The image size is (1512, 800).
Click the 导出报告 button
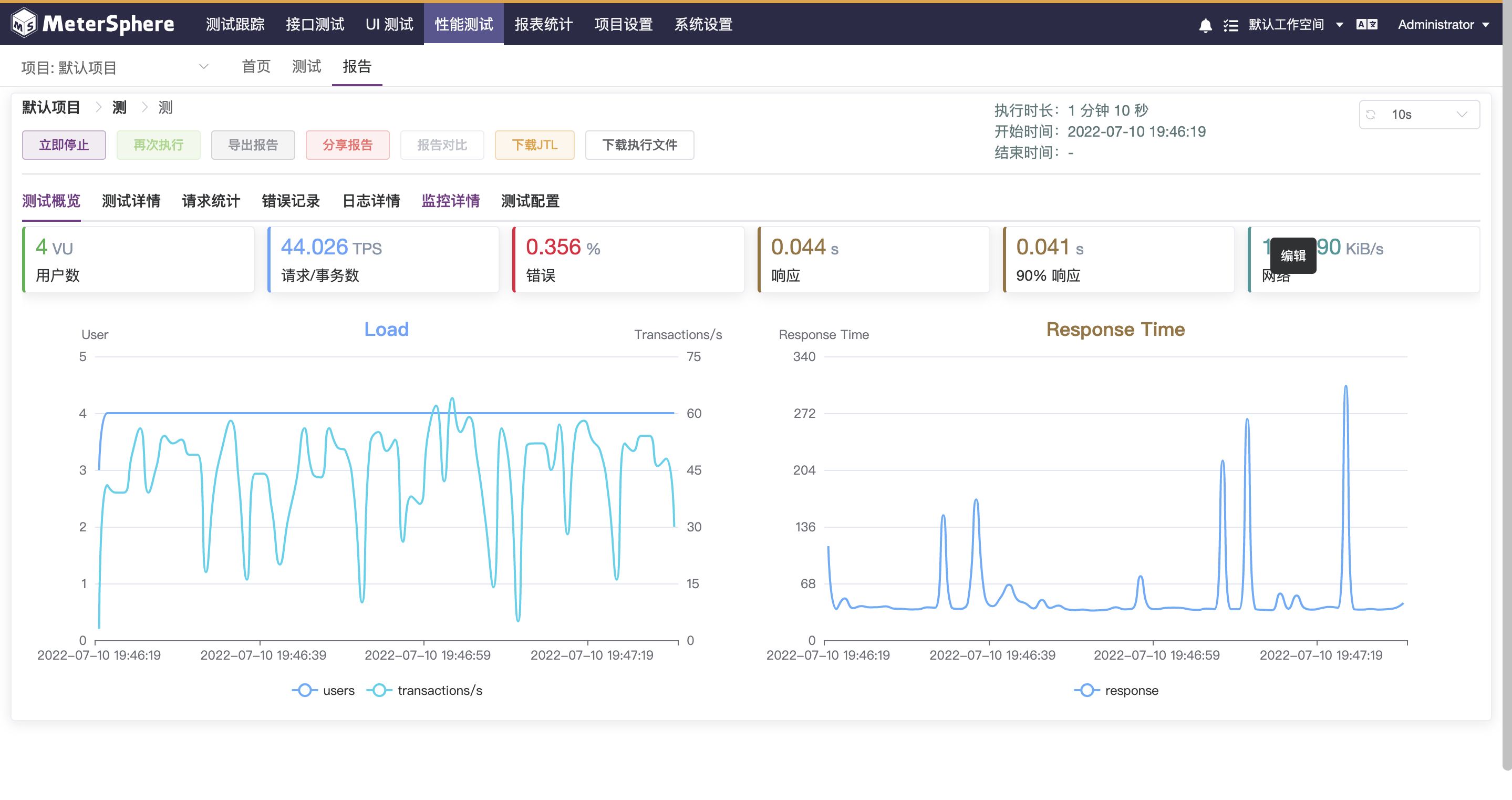click(x=253, y=145)
